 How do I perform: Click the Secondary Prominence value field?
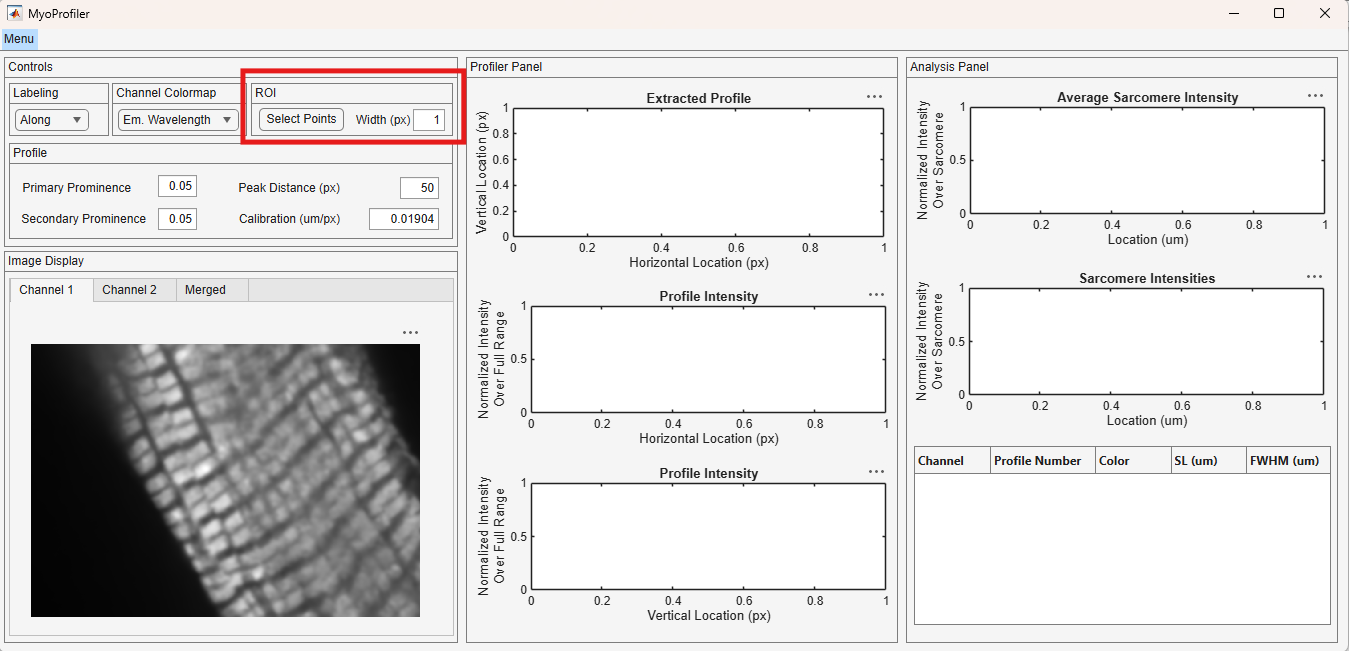tap(177, 219)
